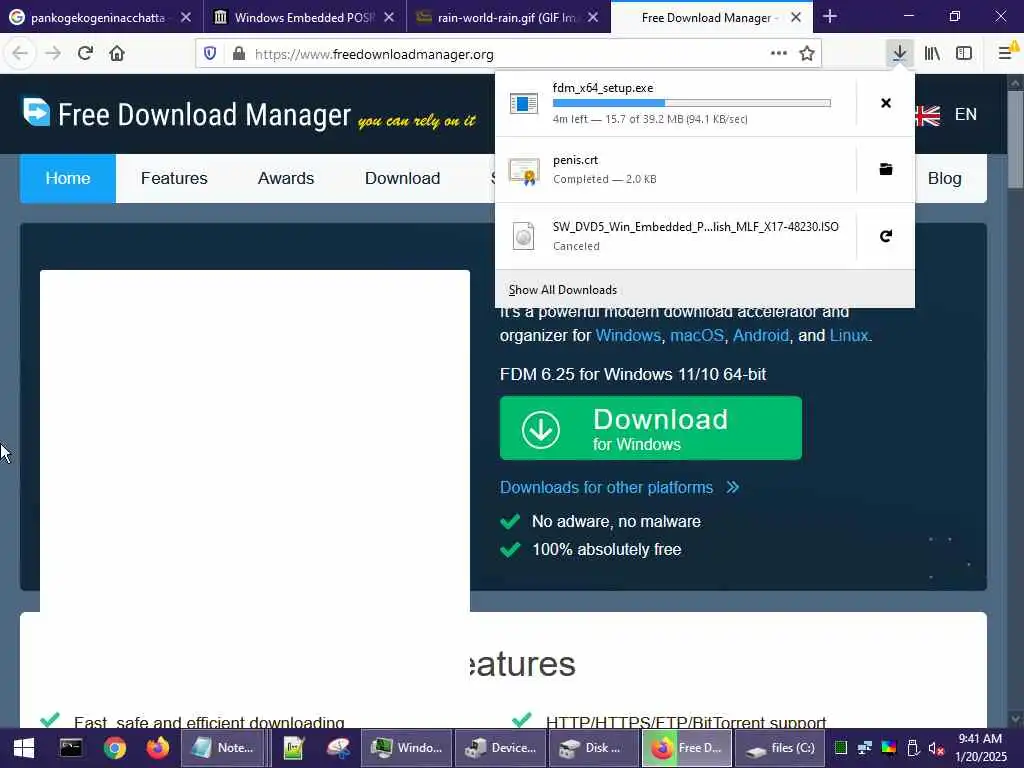Click the fdm_x64_setup.exe file icon
The image size is (1024, 768).
coord(524,103)
